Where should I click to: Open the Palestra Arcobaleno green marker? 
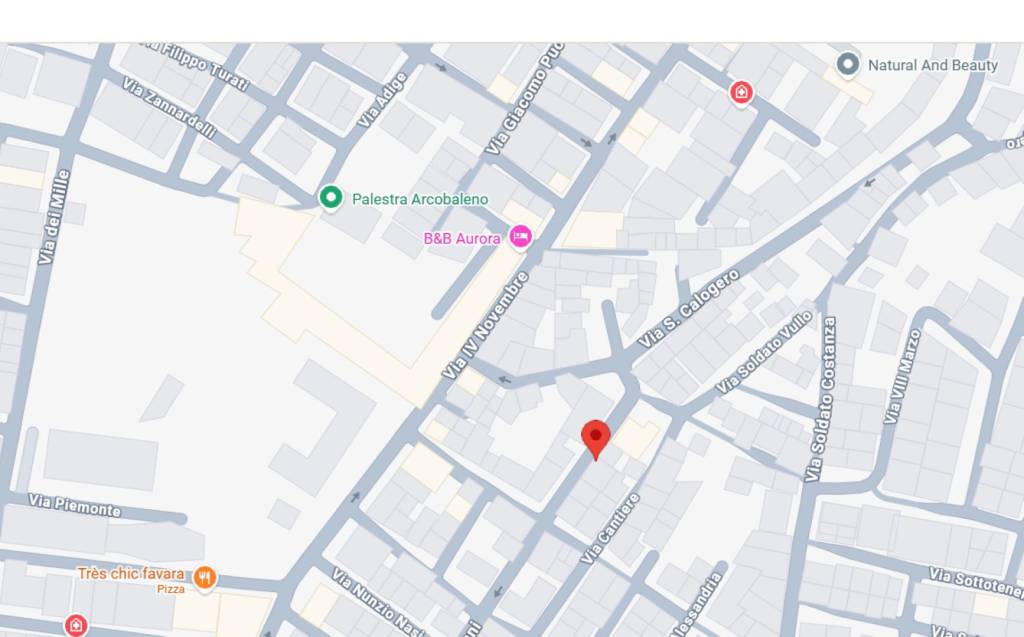[x=330, y=197]
